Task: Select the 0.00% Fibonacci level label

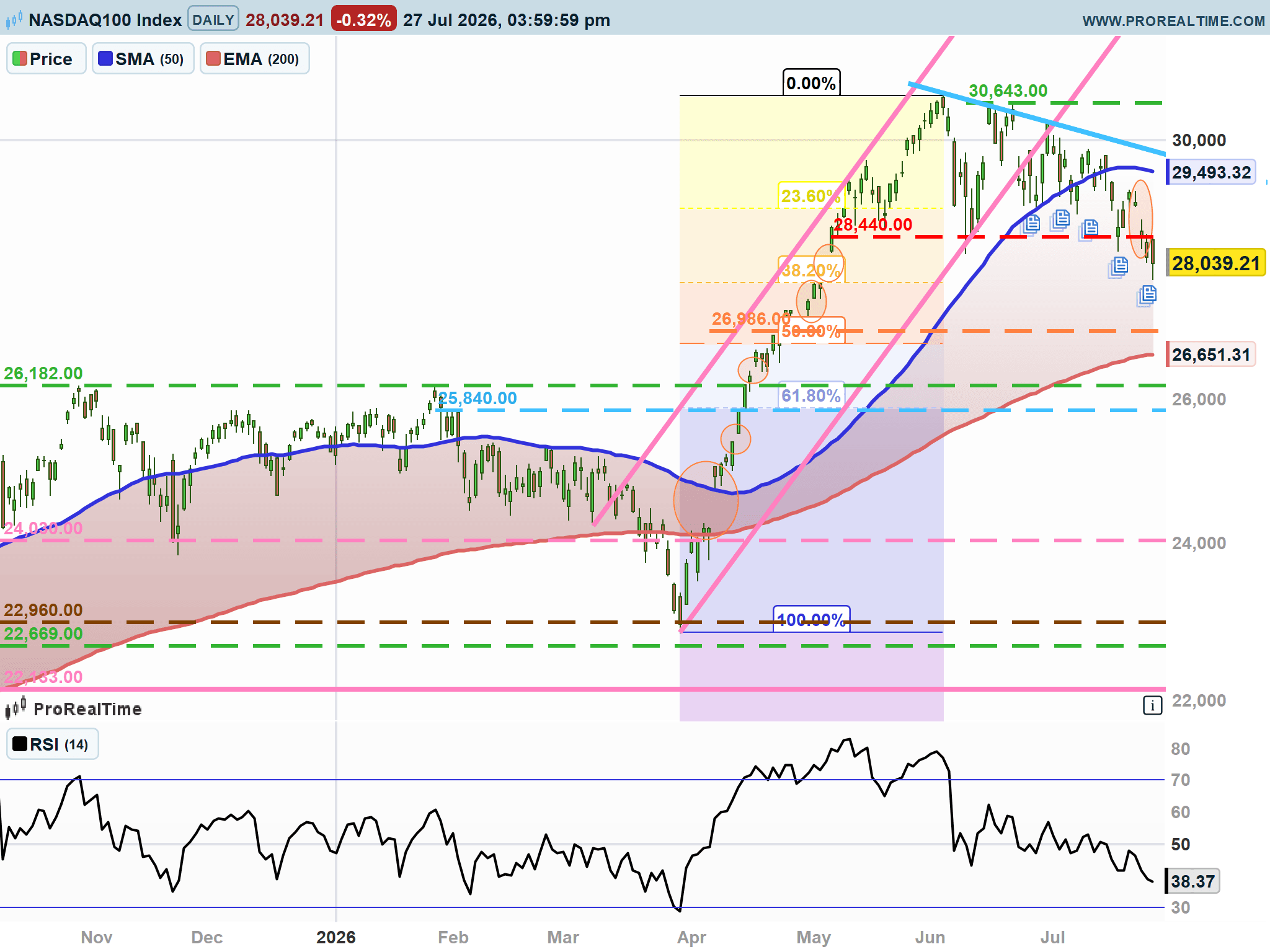Action: pos(811,83)
